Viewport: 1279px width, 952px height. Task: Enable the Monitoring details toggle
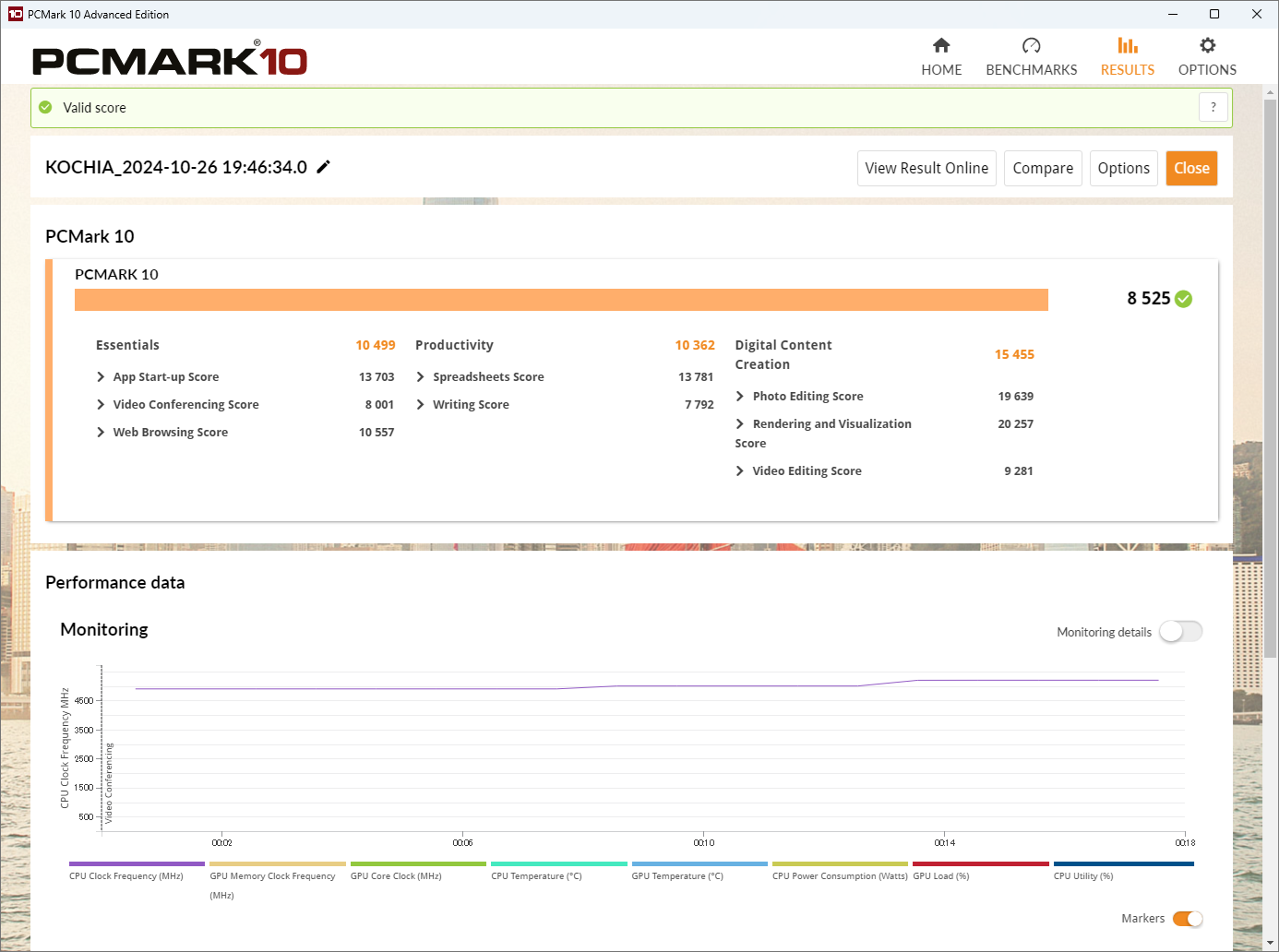coord(1181,632)
